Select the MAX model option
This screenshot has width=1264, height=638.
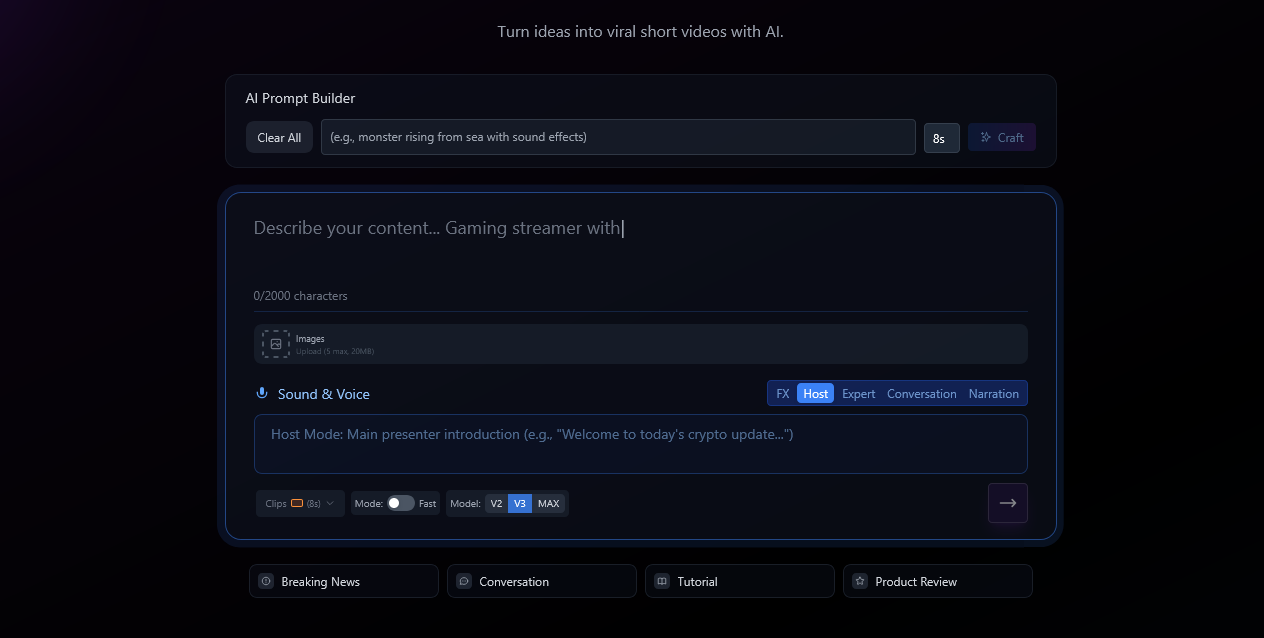(548, 503)
